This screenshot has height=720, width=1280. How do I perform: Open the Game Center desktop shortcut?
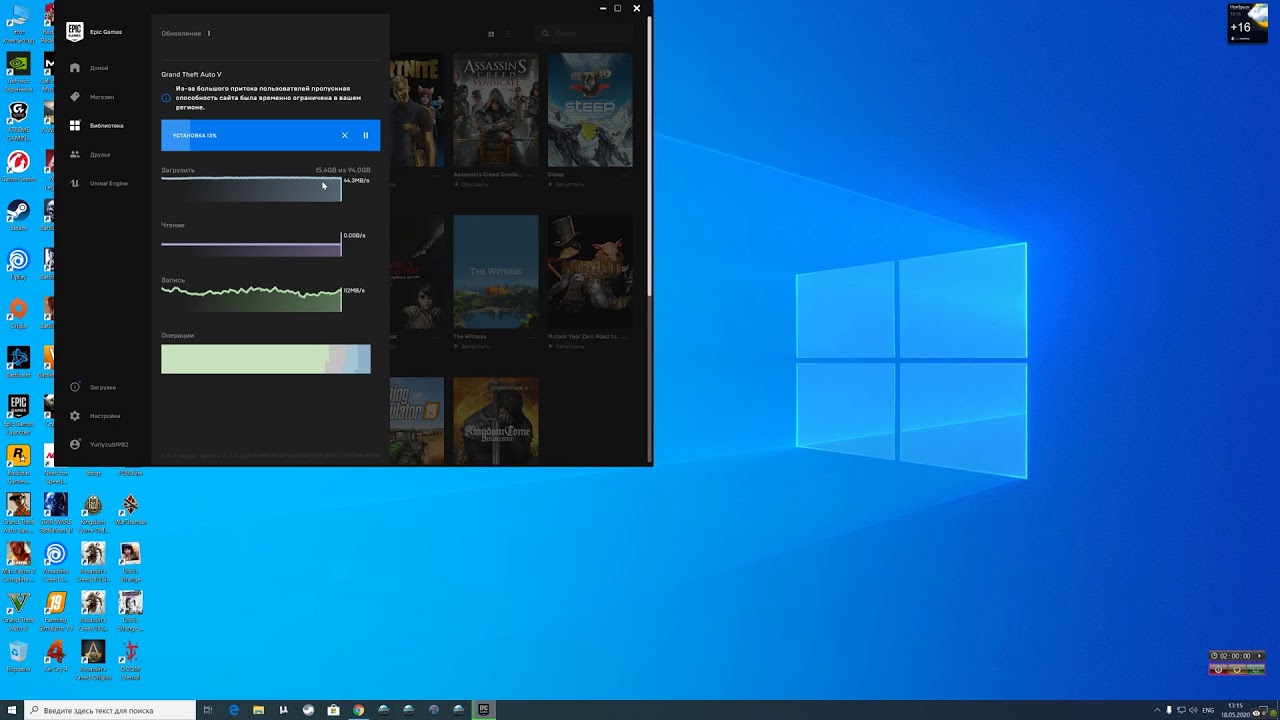tap(18, 166)
